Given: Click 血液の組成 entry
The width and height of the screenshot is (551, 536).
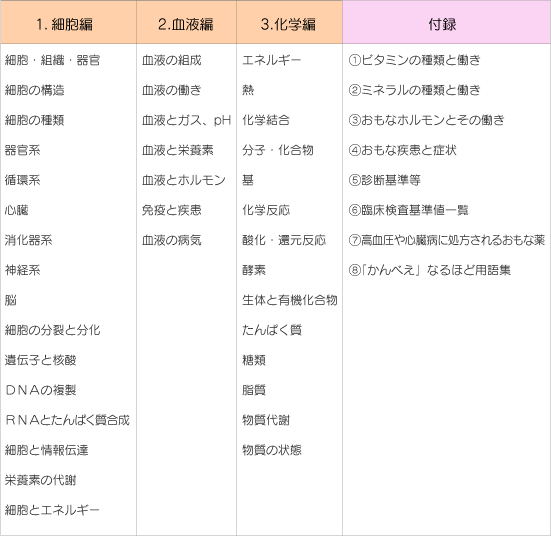Looking at the screenshot, I should (171, 60).
